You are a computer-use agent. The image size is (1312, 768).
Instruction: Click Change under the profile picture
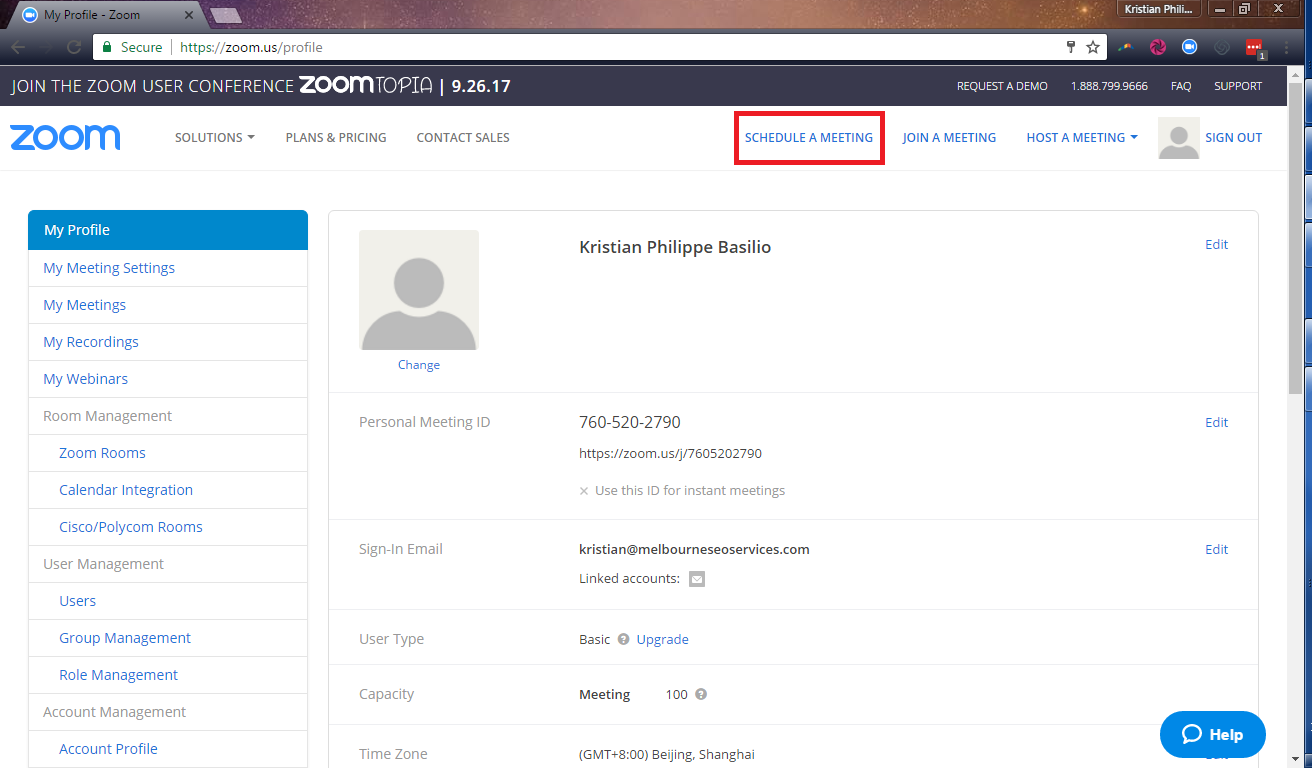point(419,365)
